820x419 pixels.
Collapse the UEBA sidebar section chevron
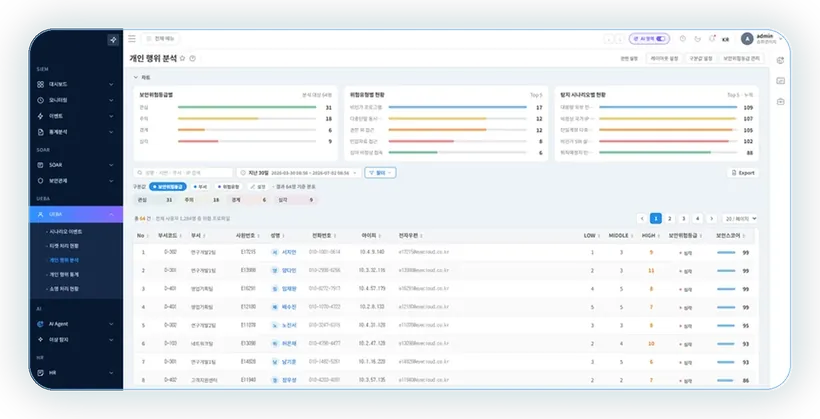tap(111, 214)
